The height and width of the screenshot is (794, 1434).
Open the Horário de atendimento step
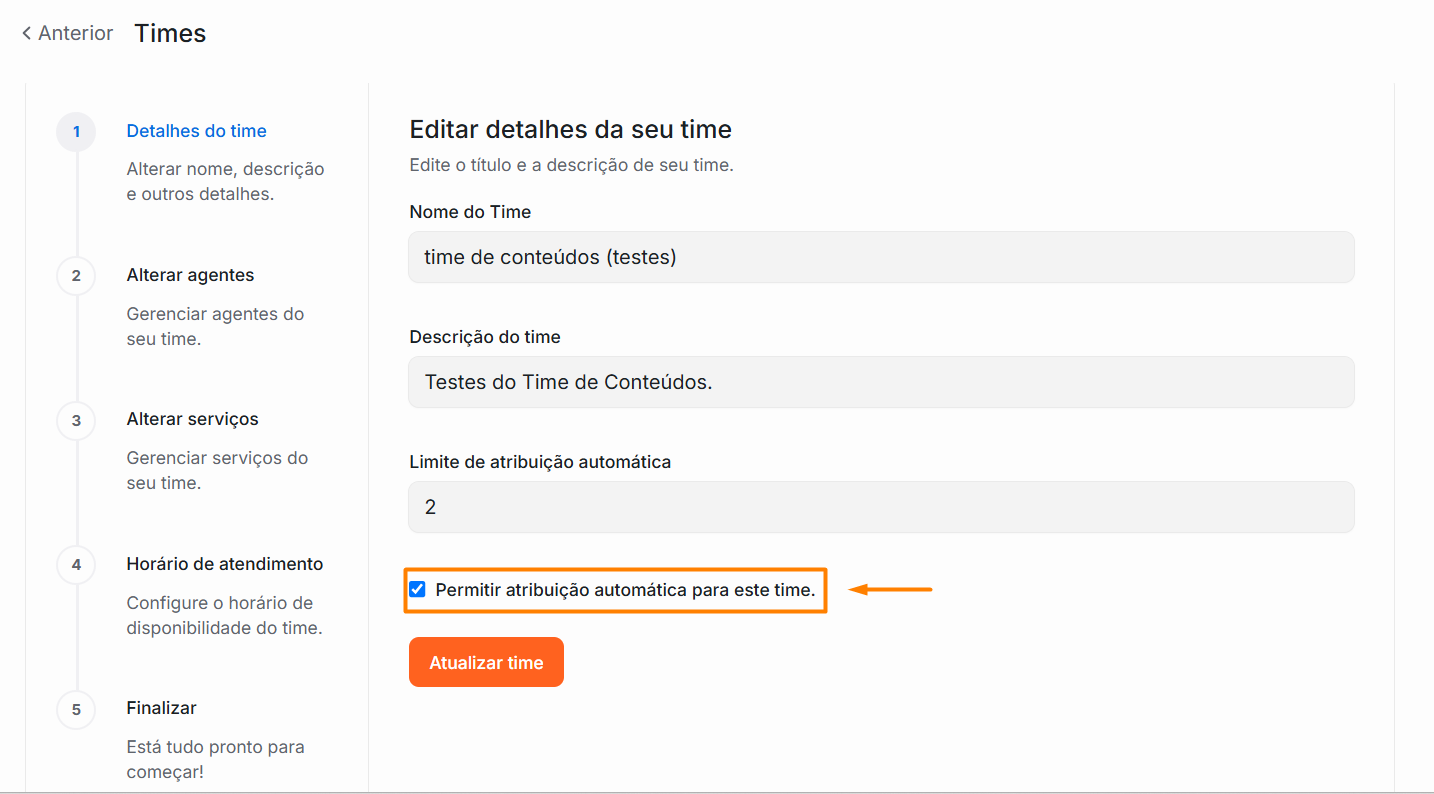225,564
